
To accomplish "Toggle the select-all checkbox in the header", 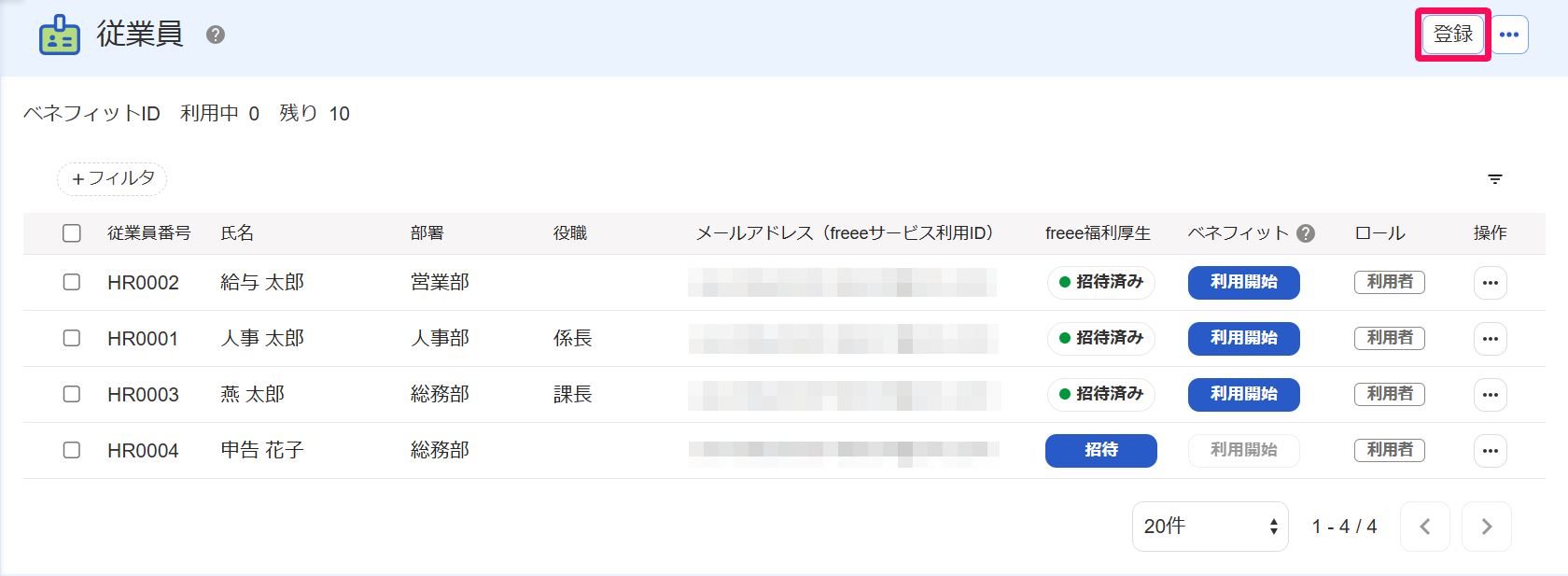I will pyautogui.click(x=72, y=233).
